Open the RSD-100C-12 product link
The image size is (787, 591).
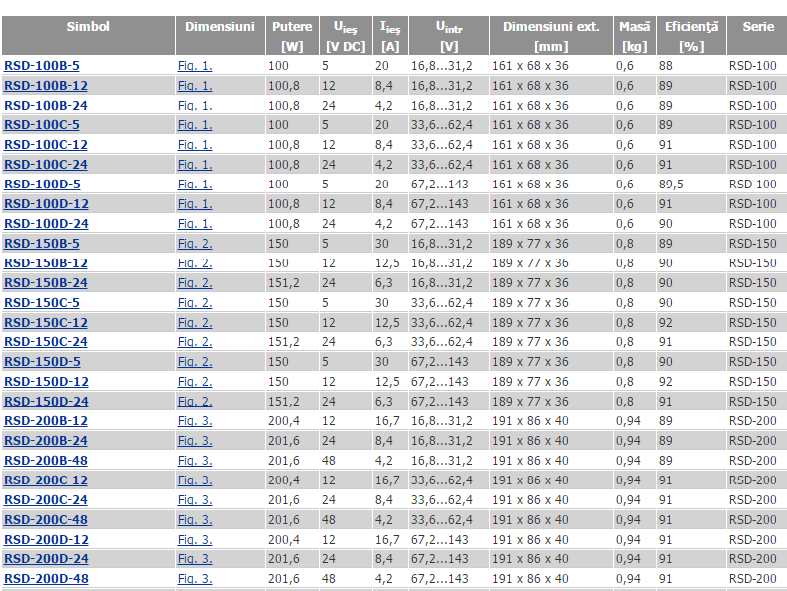coord(46,145)
